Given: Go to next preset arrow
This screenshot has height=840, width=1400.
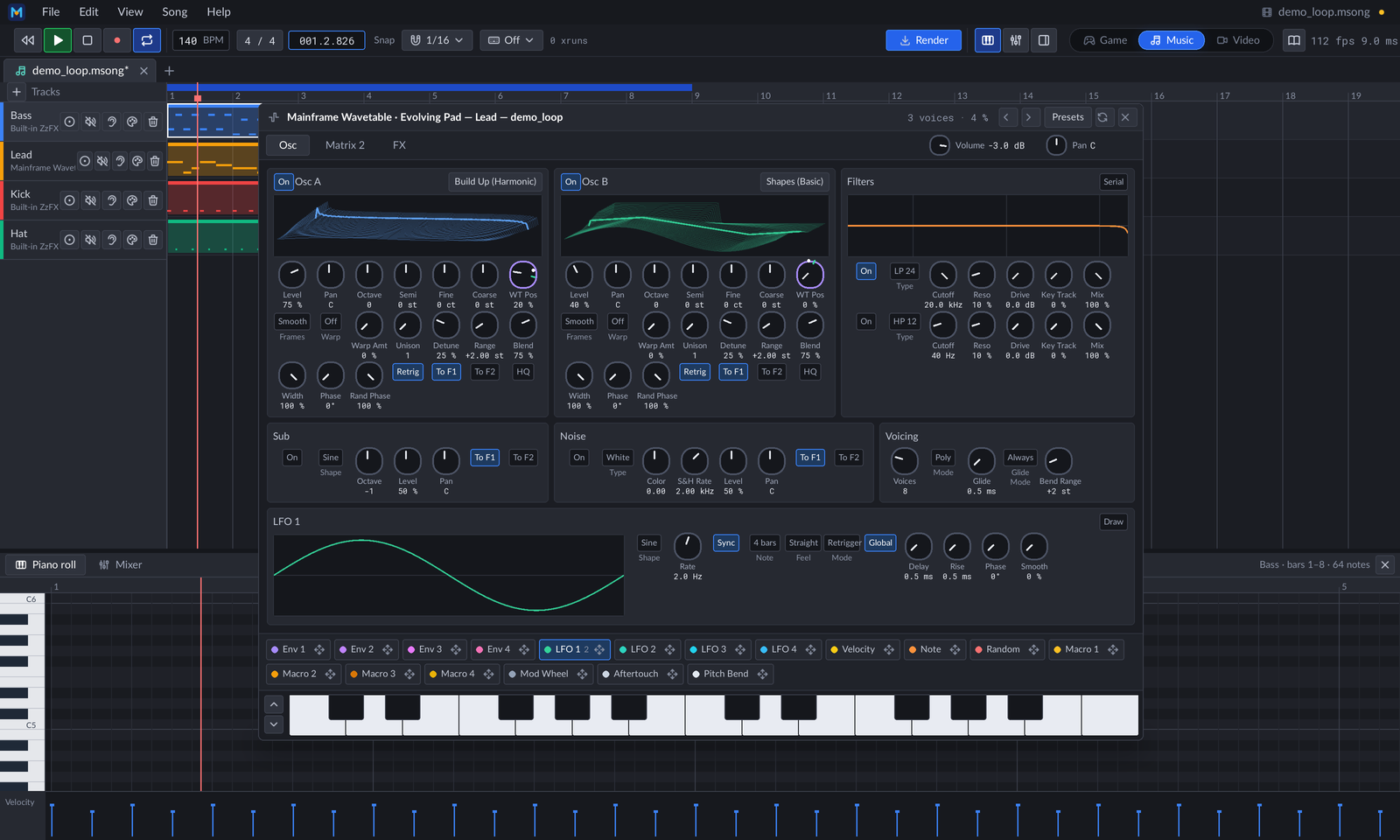Looking at the screenshot, I should (x=1029, y=117).
